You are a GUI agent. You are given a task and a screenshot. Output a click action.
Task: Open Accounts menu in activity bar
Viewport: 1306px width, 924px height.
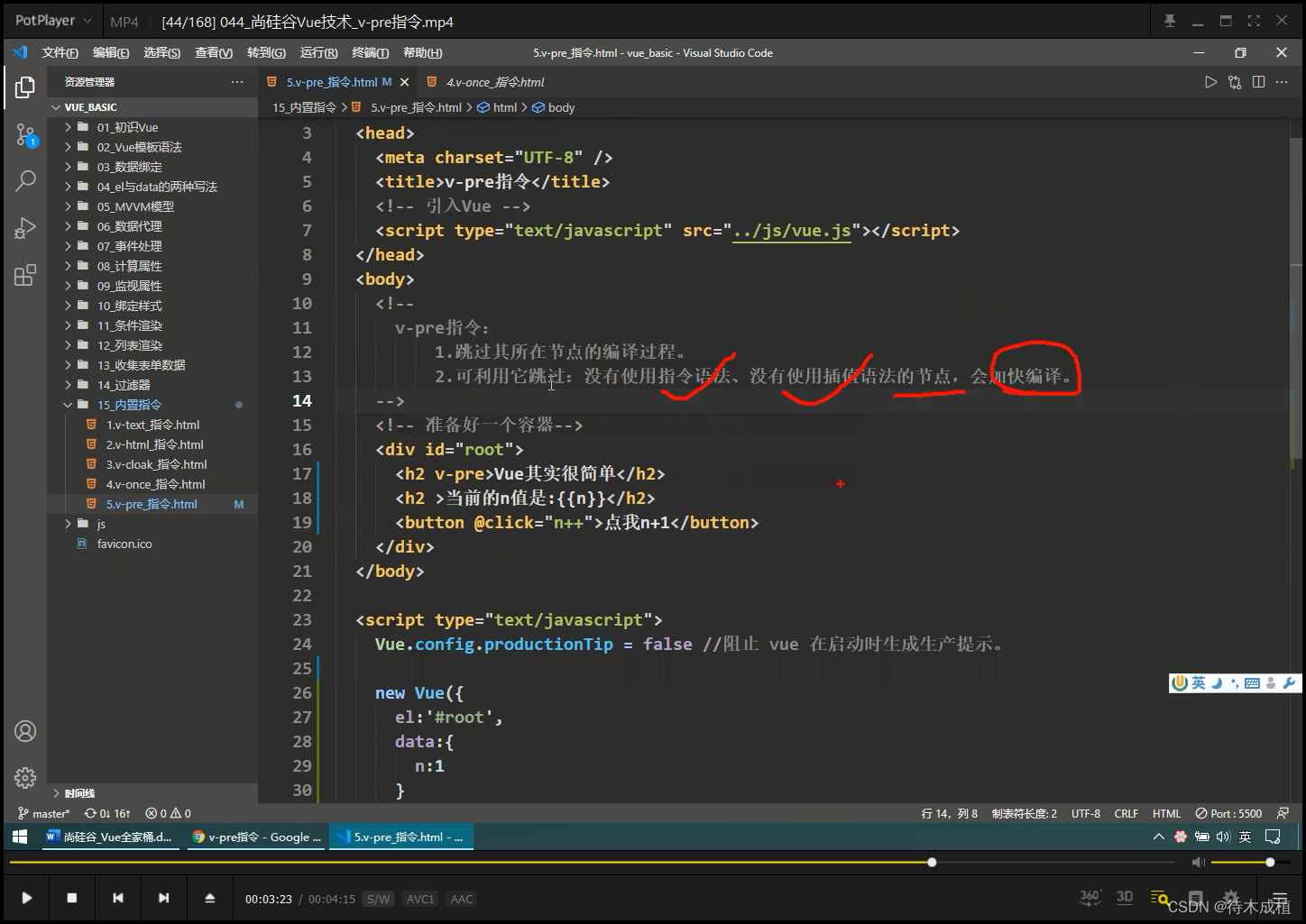[x=25, y=731]
